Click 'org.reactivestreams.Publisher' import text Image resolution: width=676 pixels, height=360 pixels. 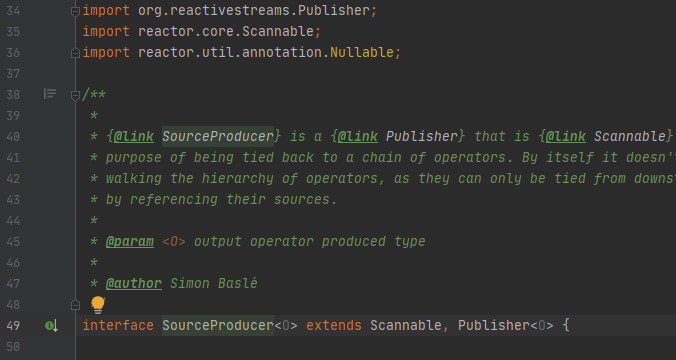(254, 11)
